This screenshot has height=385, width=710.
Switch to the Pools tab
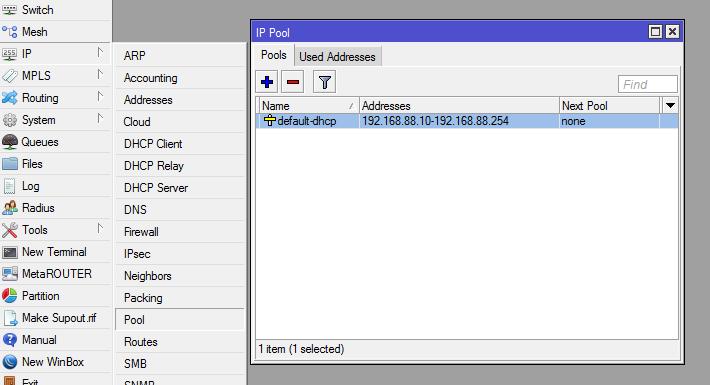[x=273, y=55]
